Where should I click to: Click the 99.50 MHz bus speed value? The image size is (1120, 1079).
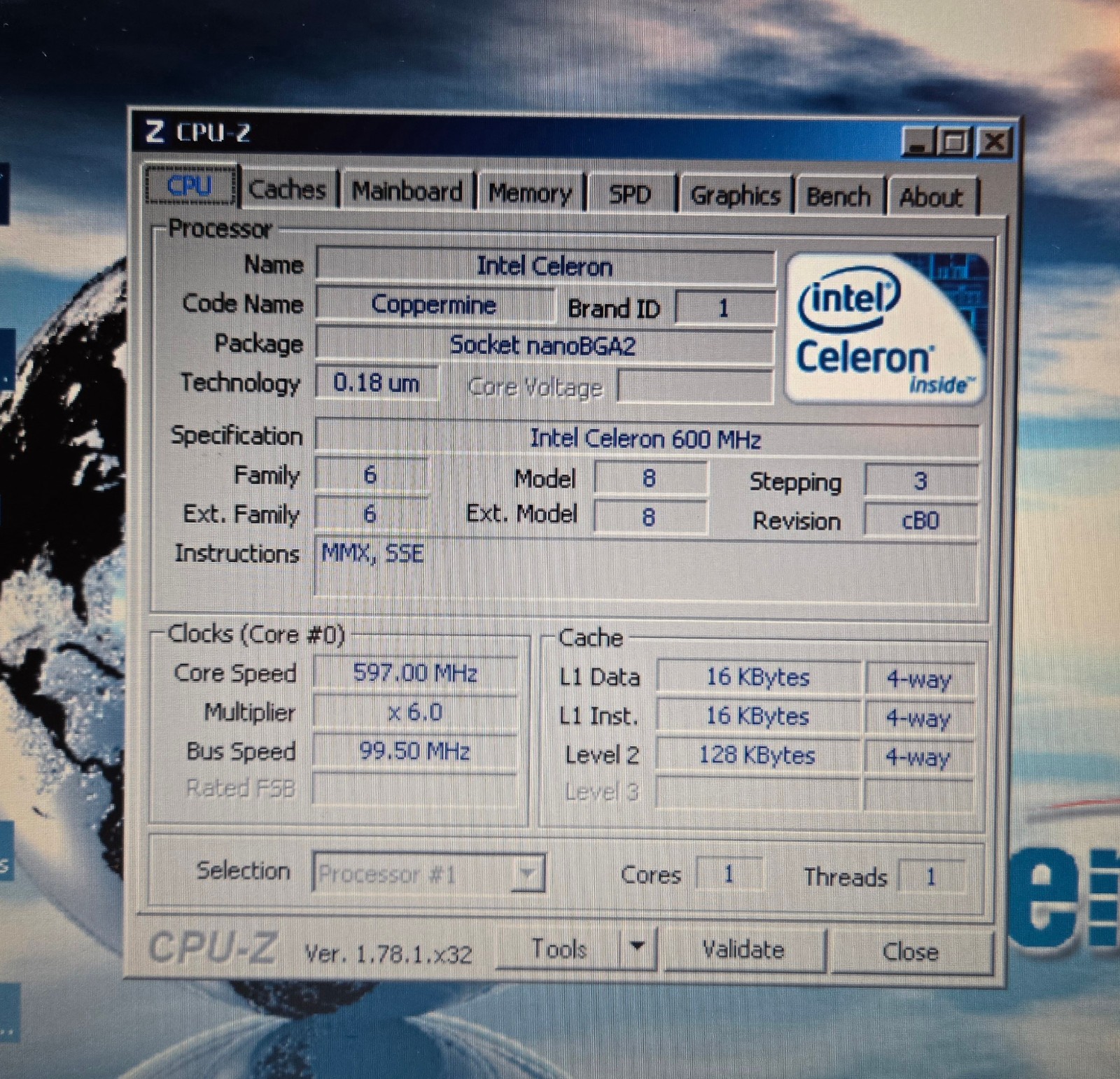tap(415, 752)
